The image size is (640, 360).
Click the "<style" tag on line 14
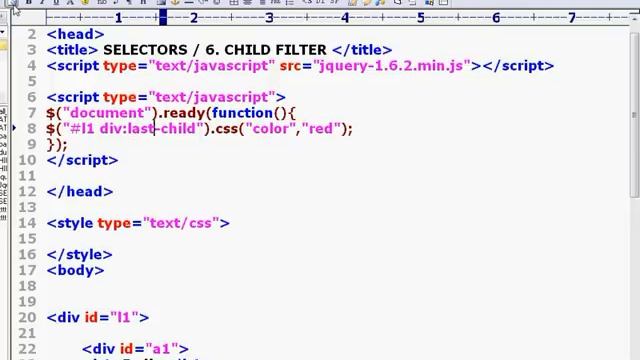pos(70,223)
